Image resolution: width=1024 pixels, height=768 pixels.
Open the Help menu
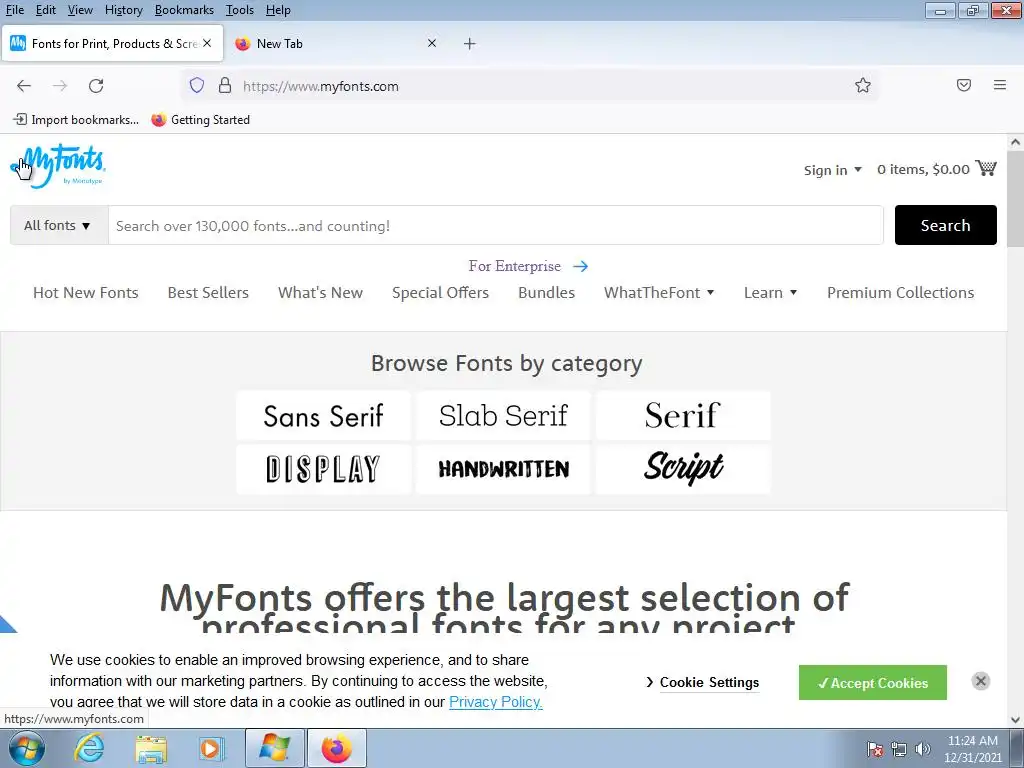(278, 10)
